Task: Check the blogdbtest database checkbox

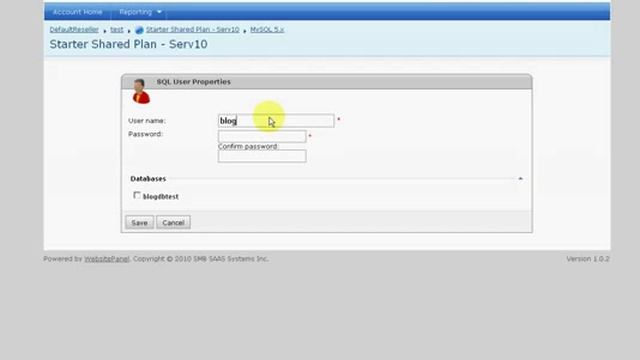Action: (x=137, y=196)
